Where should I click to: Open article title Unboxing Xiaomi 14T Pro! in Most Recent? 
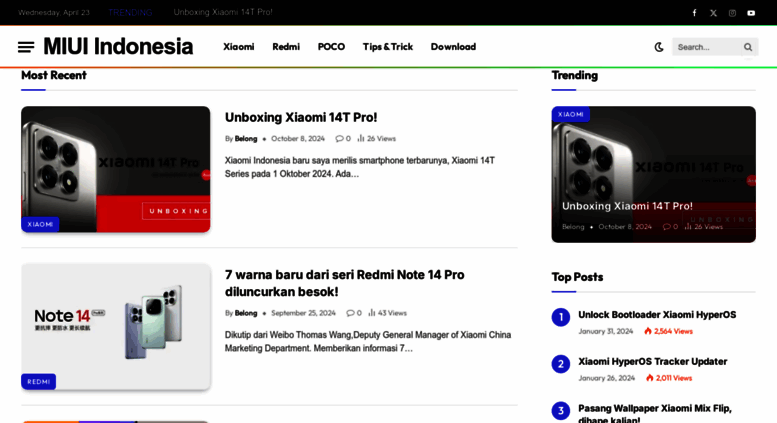pos(301,117)
